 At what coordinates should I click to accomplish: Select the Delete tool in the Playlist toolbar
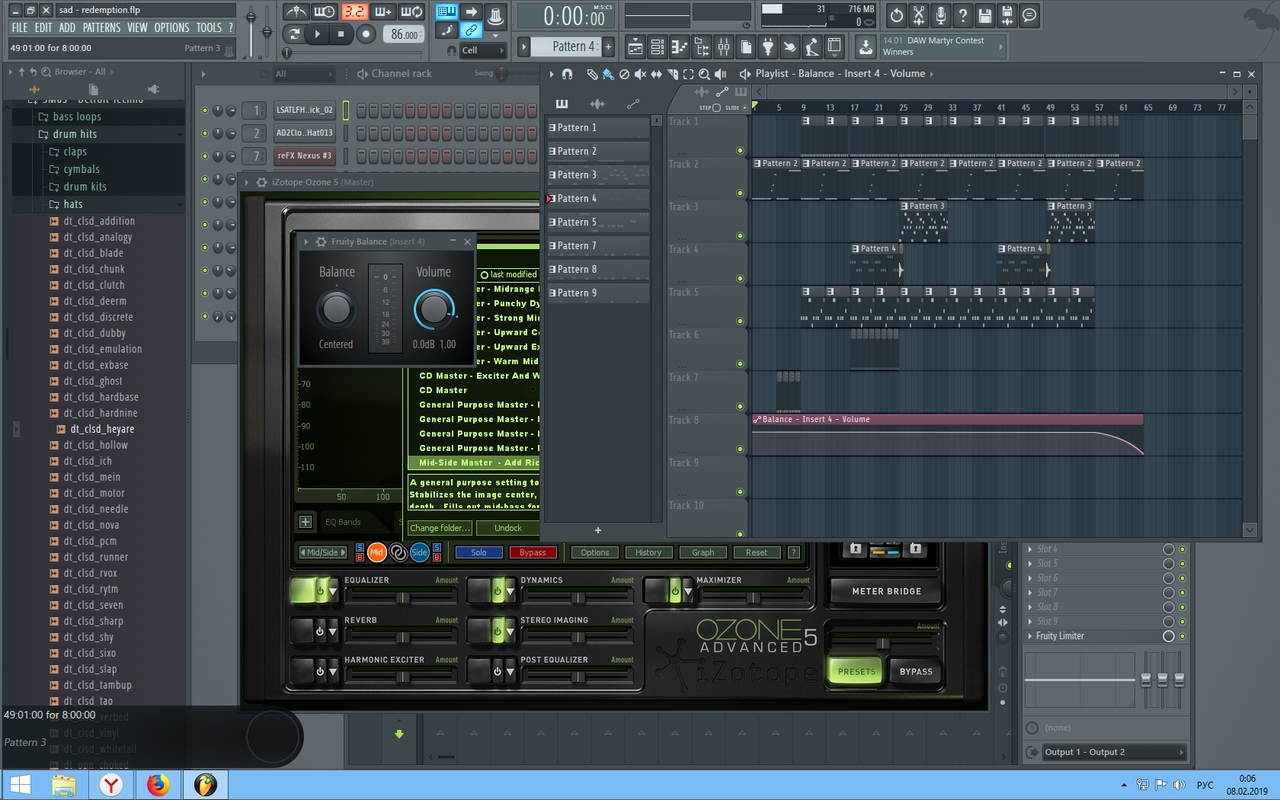click(624, 74)
